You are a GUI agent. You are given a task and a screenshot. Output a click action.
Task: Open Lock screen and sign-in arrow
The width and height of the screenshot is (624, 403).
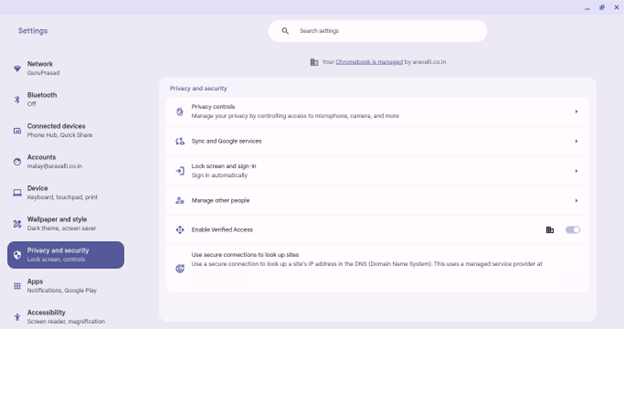click(x=576, y=171)
